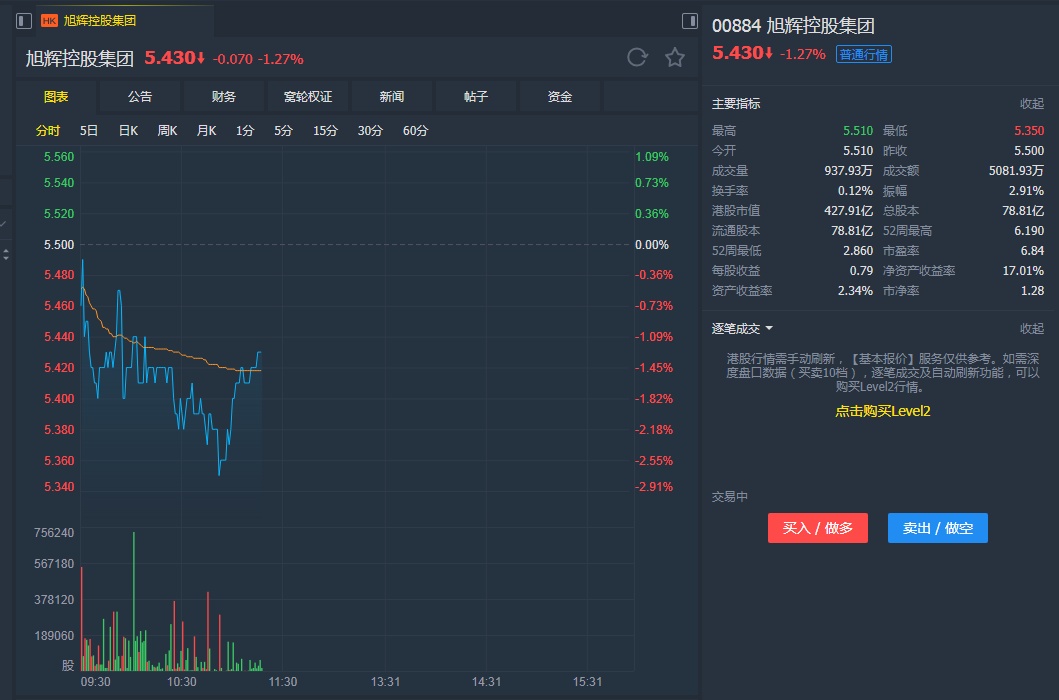
Task: Select the 日K chart period
Action: tap(128, 130)
